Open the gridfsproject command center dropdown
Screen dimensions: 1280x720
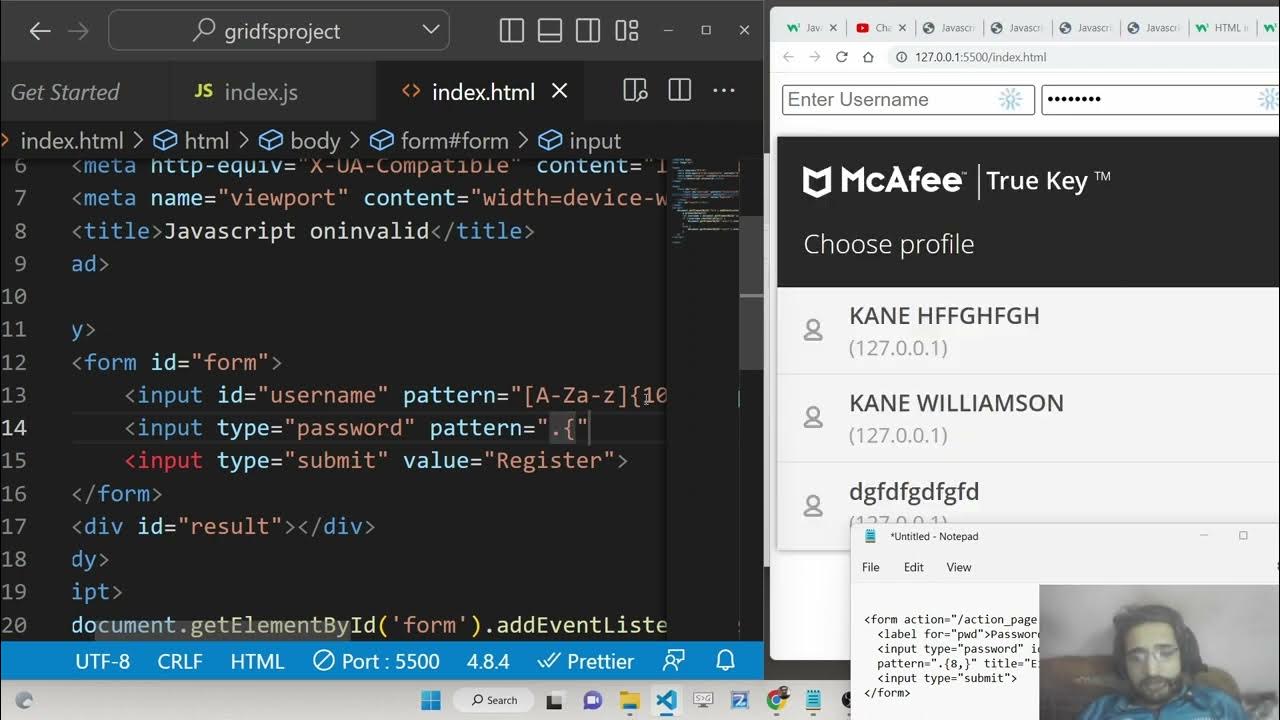click(431, 31)
